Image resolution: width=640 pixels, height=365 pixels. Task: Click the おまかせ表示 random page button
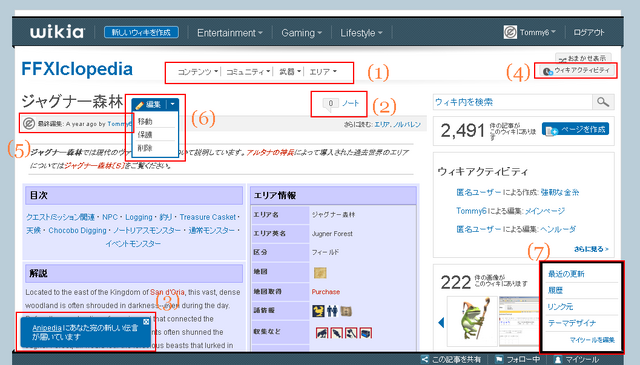pyautogui.click(x=583, y=58)
